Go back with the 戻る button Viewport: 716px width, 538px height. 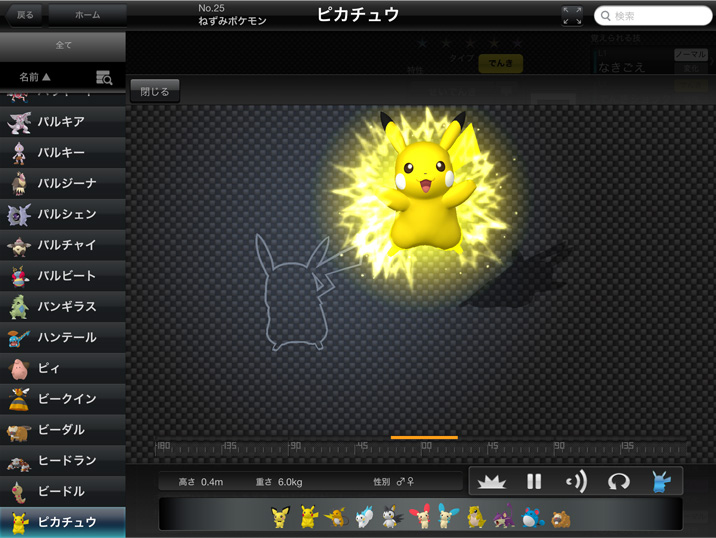(25, 15)
